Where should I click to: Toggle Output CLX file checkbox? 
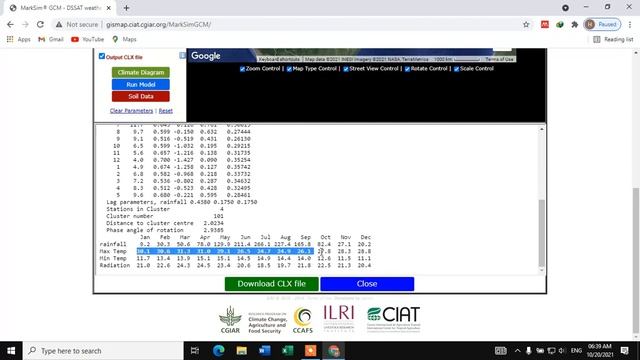tap(102, 56)
